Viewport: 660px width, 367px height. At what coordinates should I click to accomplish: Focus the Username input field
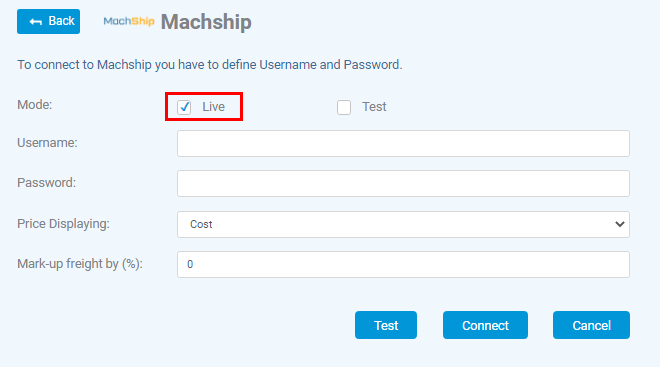click(x=403, y=144)
